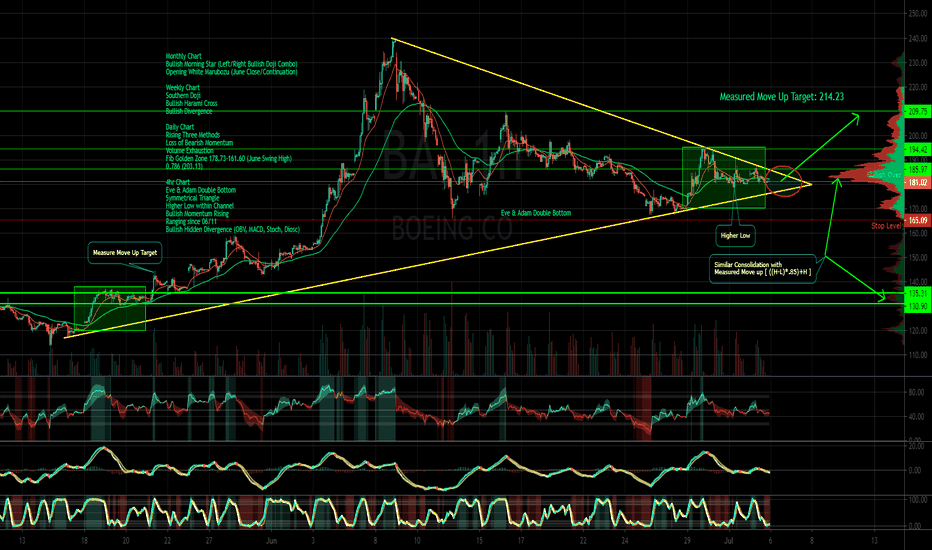
Task: Select the green 185.97 price label
Action: click(917, 170)
